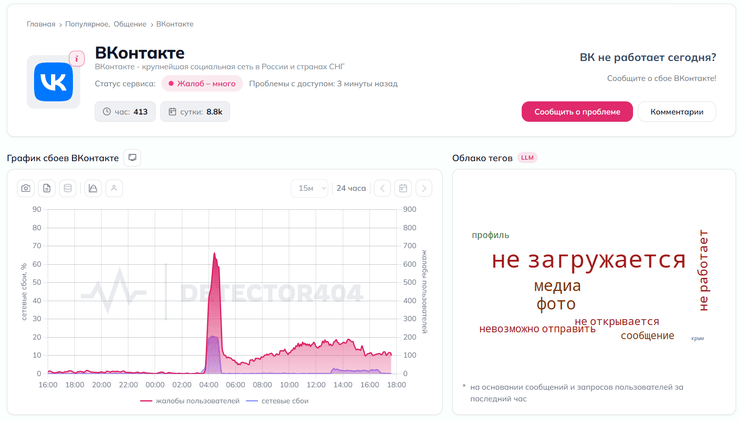The width and height of the screenshot is (740, 422).
Task: Click the calendar icon in daily counter
Action: coord(172,112)
